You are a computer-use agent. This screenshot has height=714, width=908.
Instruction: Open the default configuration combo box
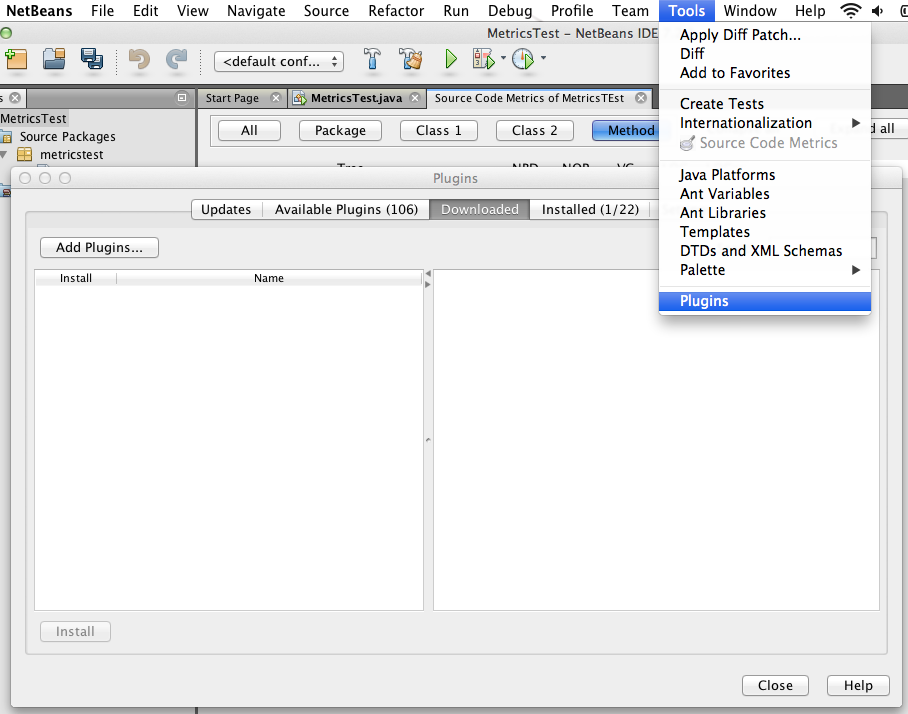[279, 61]
